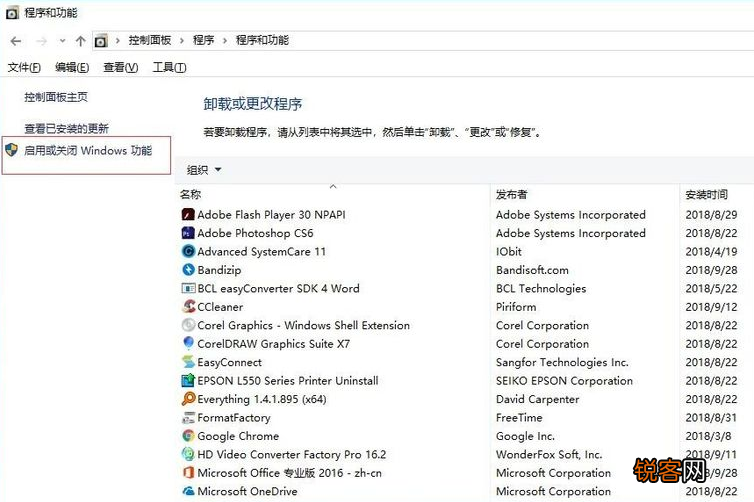Expand the chevron after 控制面板 in breadcrumb
754x502 pixels.
point(182,41)
